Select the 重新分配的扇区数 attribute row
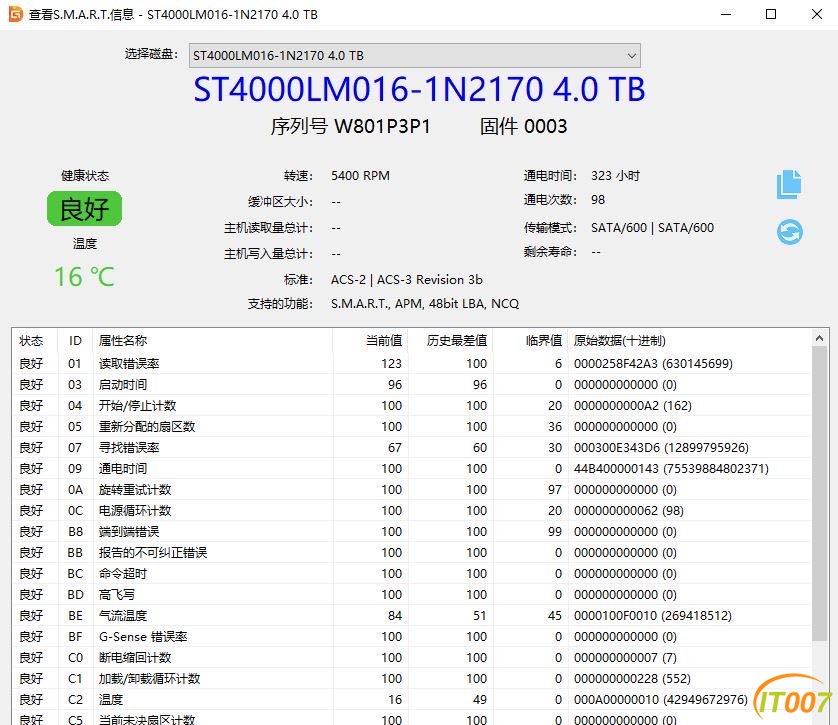This screenshot has width=838, height=725. [x=410, y=427]
